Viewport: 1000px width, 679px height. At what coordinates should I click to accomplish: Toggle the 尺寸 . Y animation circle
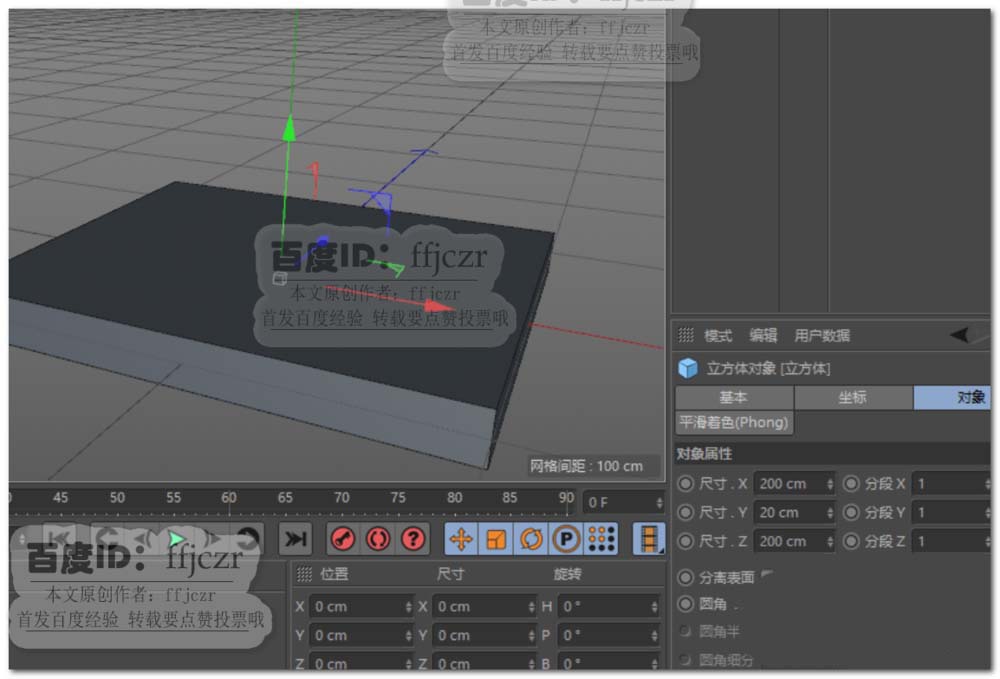click(x=686, y=512)
